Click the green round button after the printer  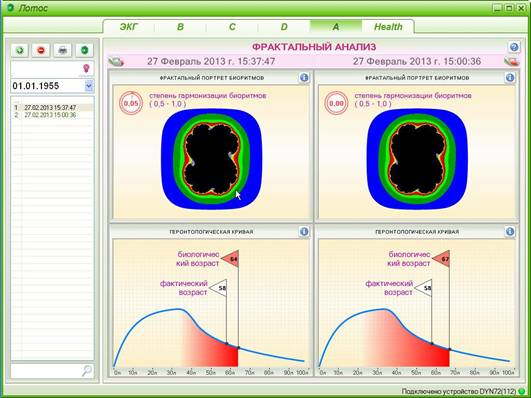click(x=84, y=50)
